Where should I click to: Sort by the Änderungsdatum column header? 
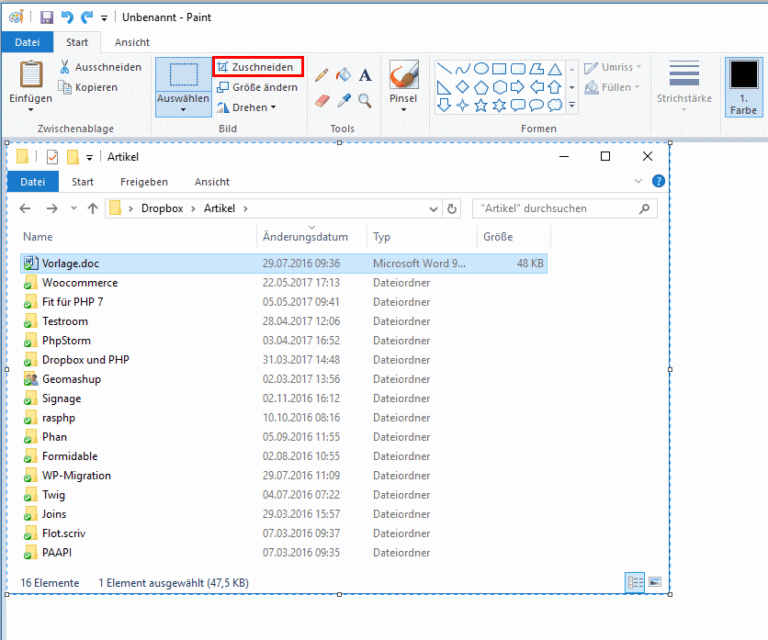pyautogui.click(x=312, y=237)
